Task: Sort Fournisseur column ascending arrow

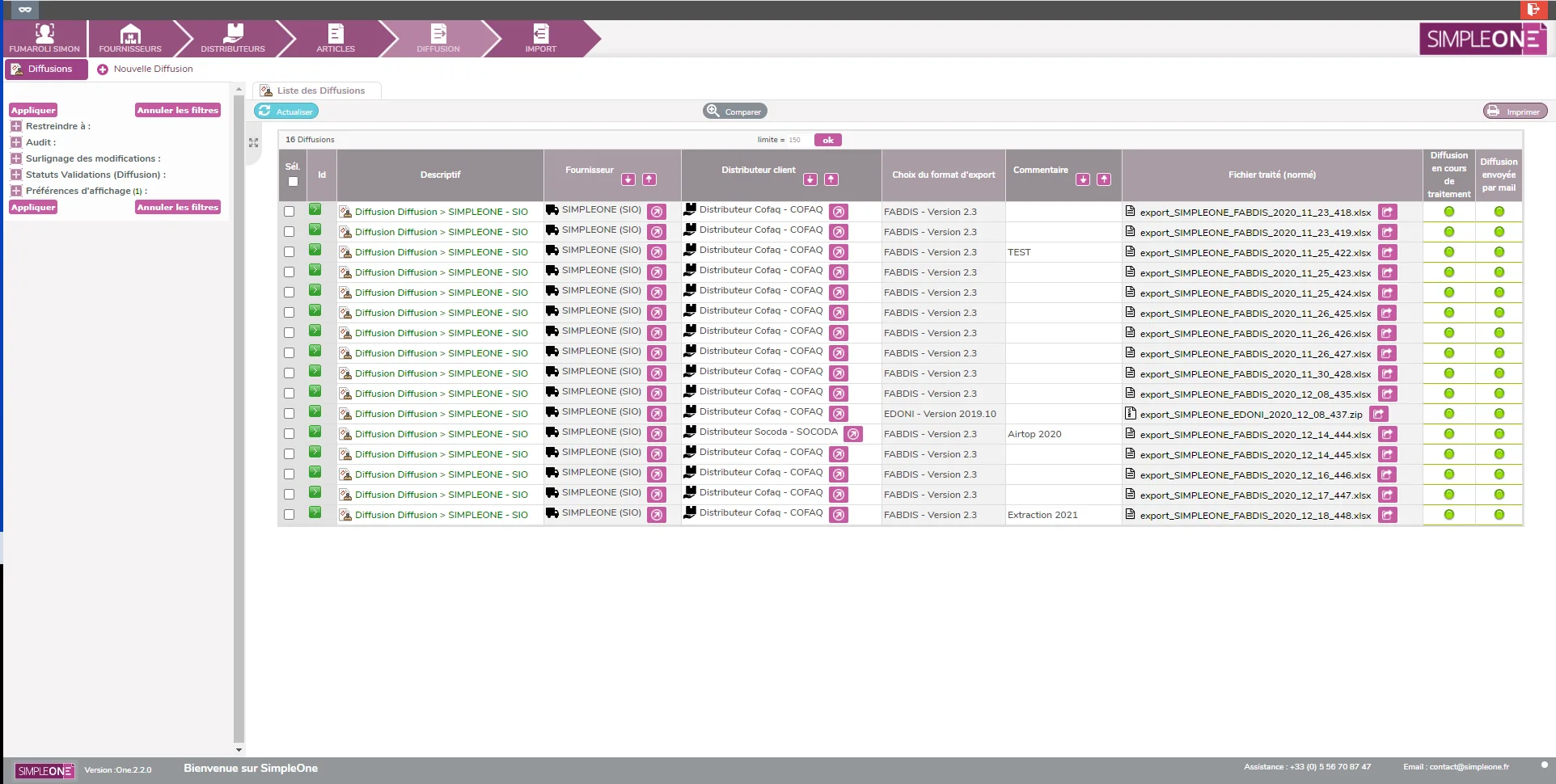Action: click(649, 179)
